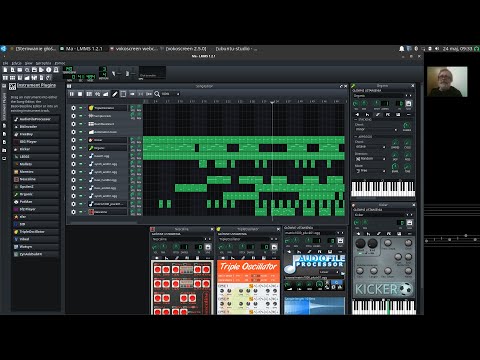This screenshot has height=360, width=480.
Task: Add a sample track in Song Editor
Action: tap(97, 94)
